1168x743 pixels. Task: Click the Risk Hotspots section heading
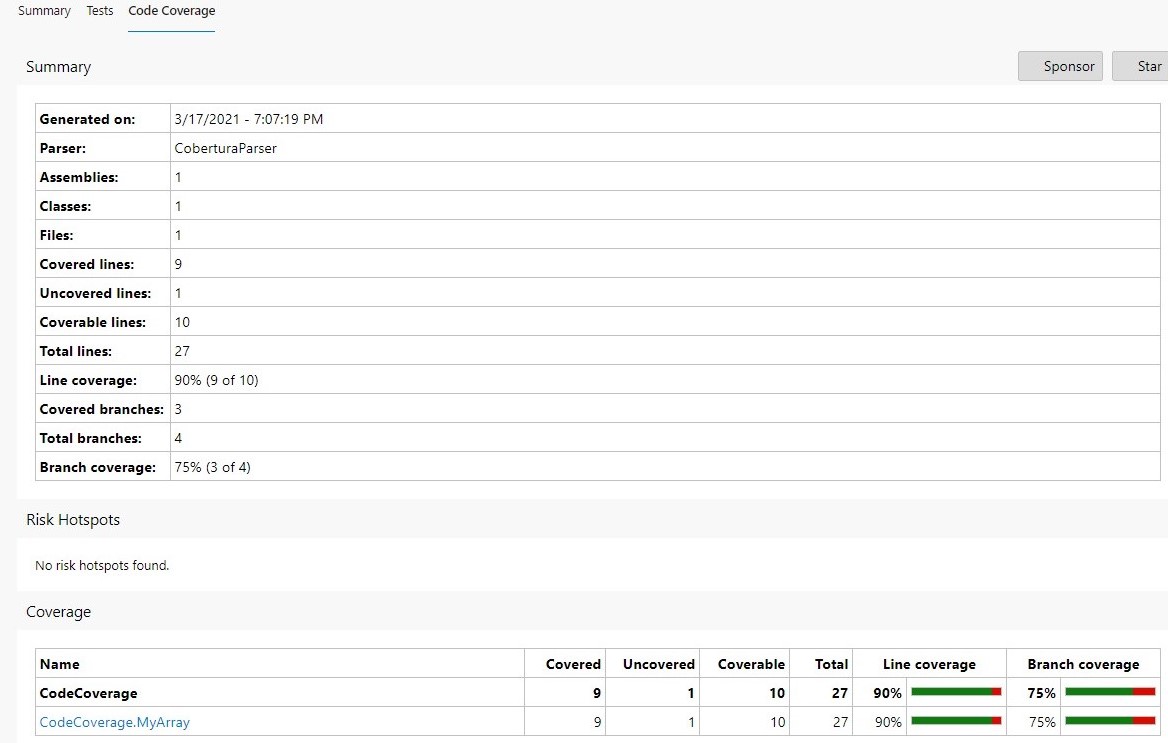73,520
